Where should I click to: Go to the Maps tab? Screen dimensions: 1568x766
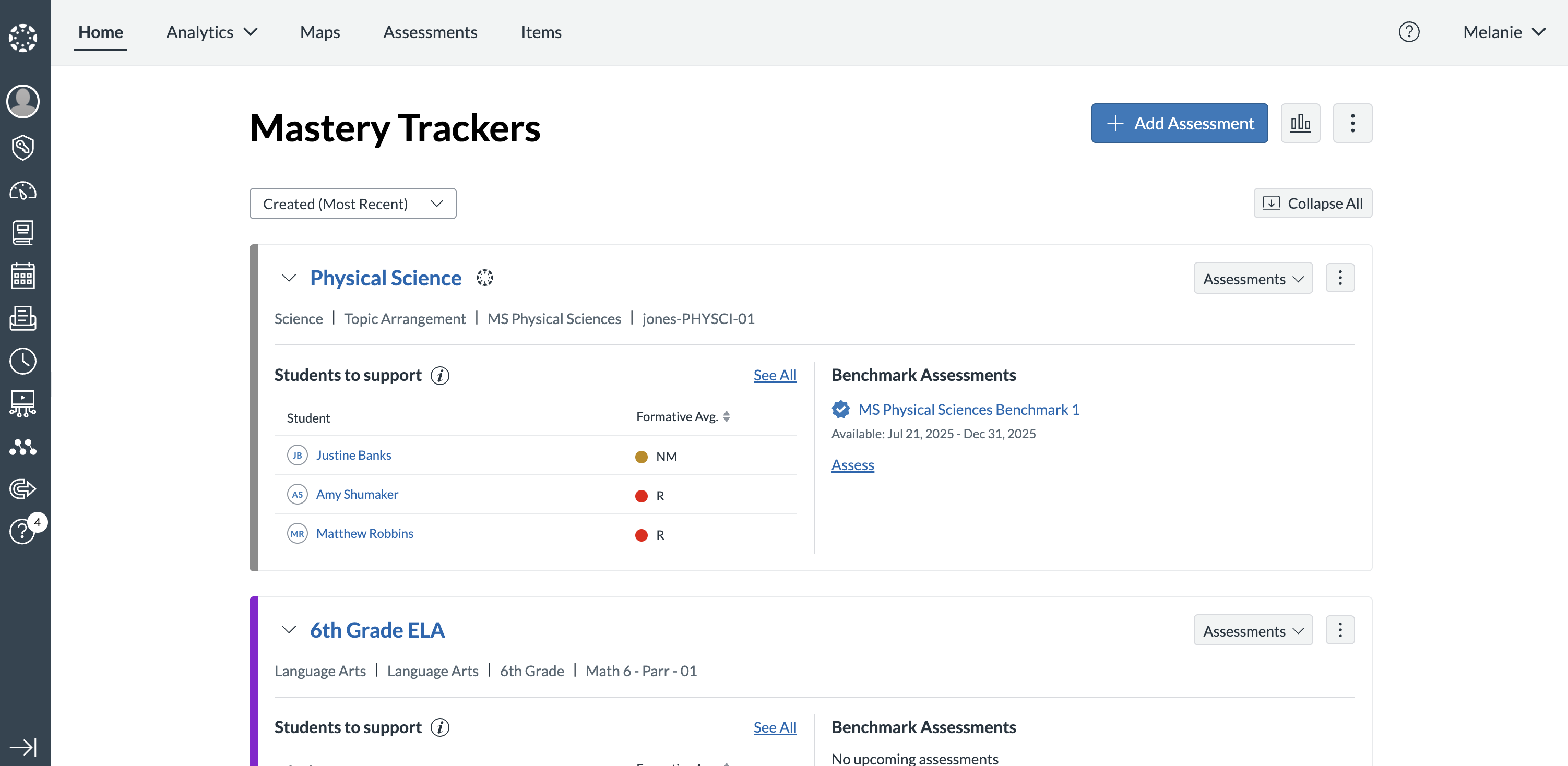319,32
